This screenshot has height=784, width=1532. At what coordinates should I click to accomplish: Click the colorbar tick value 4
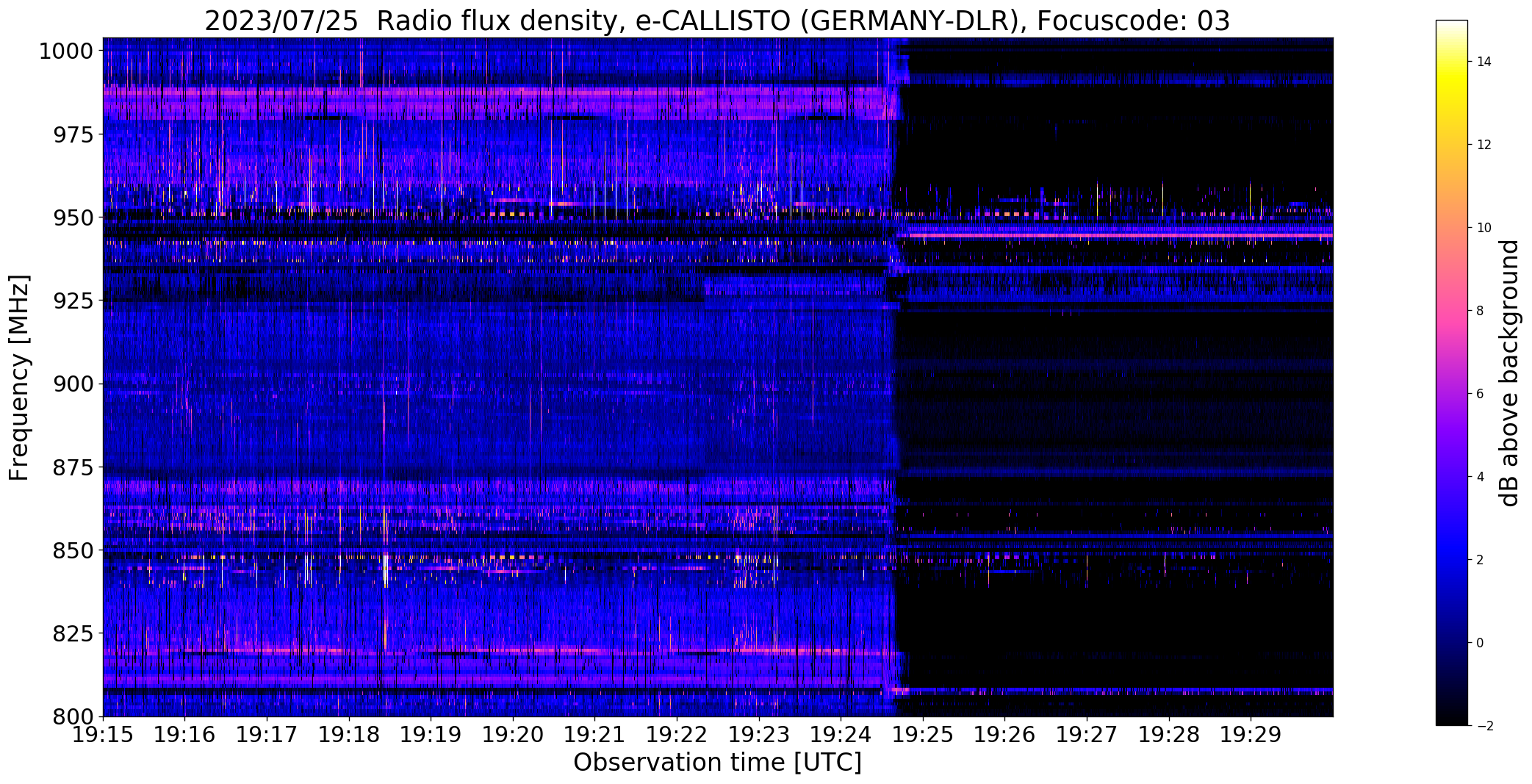pos(1481,477)
